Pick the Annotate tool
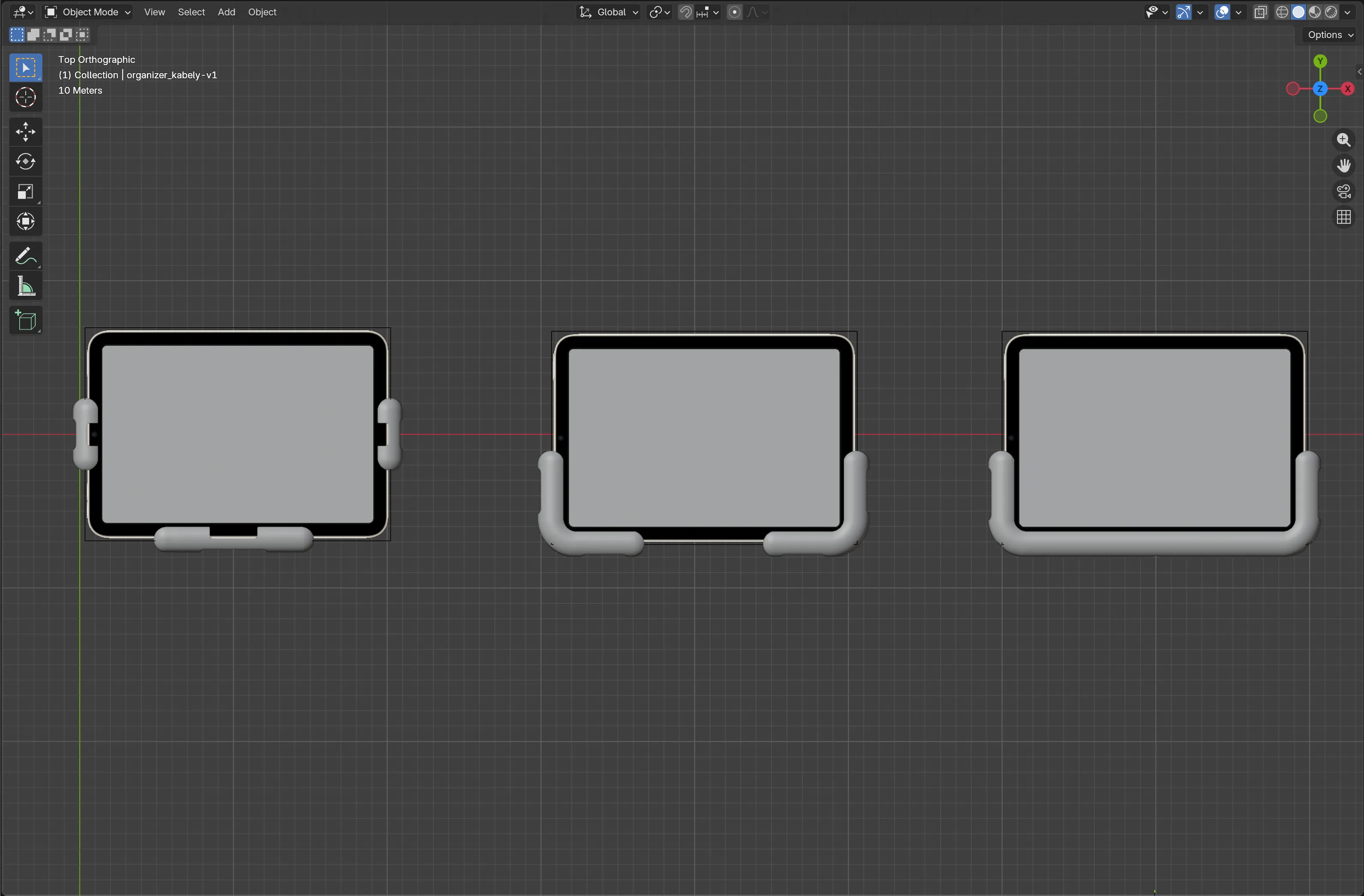This screenshot has width=1364, height=896. coord(25,256)
